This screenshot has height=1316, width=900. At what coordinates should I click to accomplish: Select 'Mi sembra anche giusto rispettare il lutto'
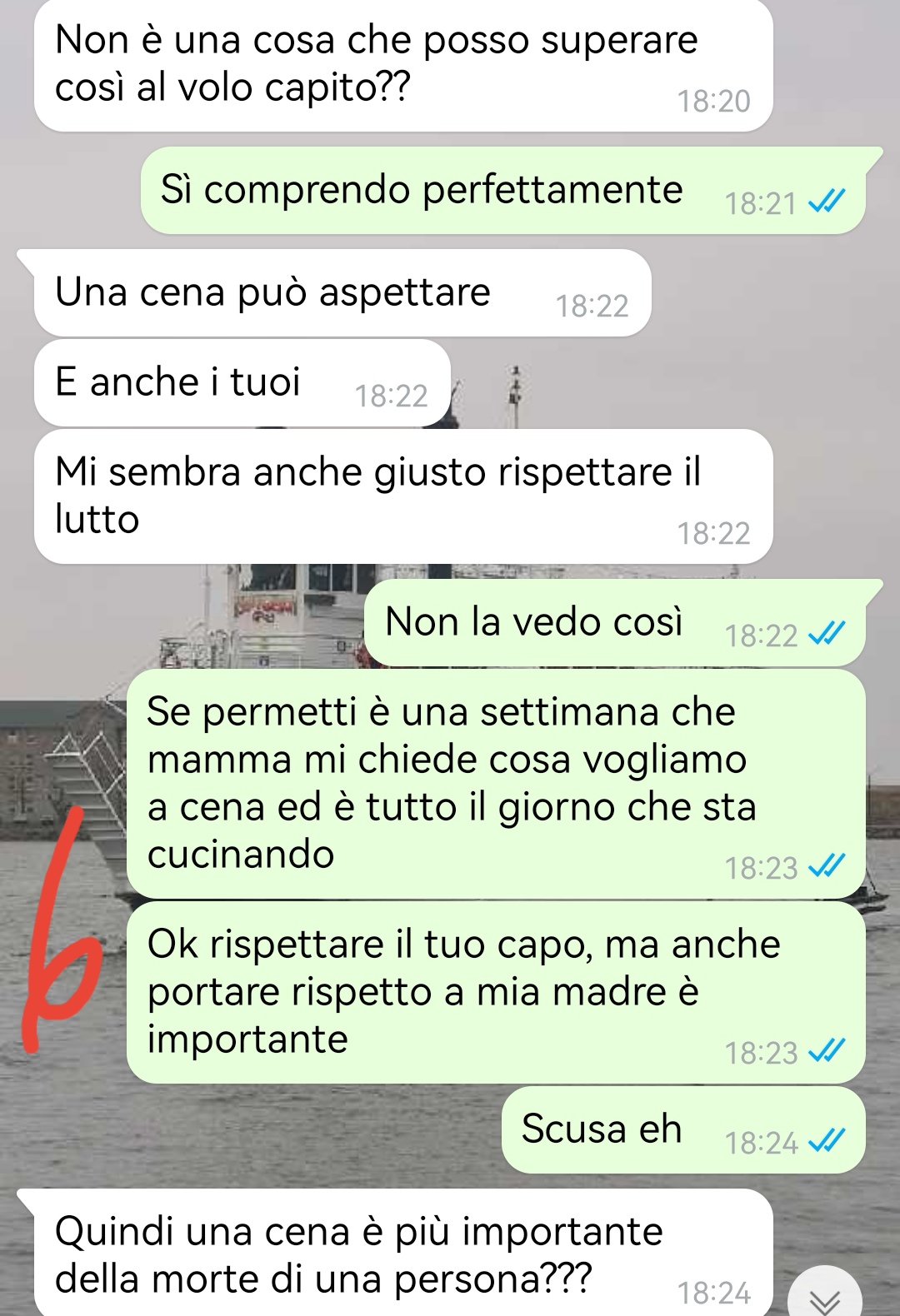click(x=403, y=496)
